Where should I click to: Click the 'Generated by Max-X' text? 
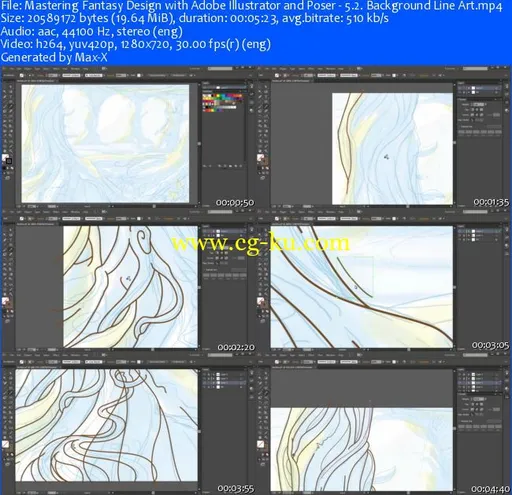coord(54,57)
